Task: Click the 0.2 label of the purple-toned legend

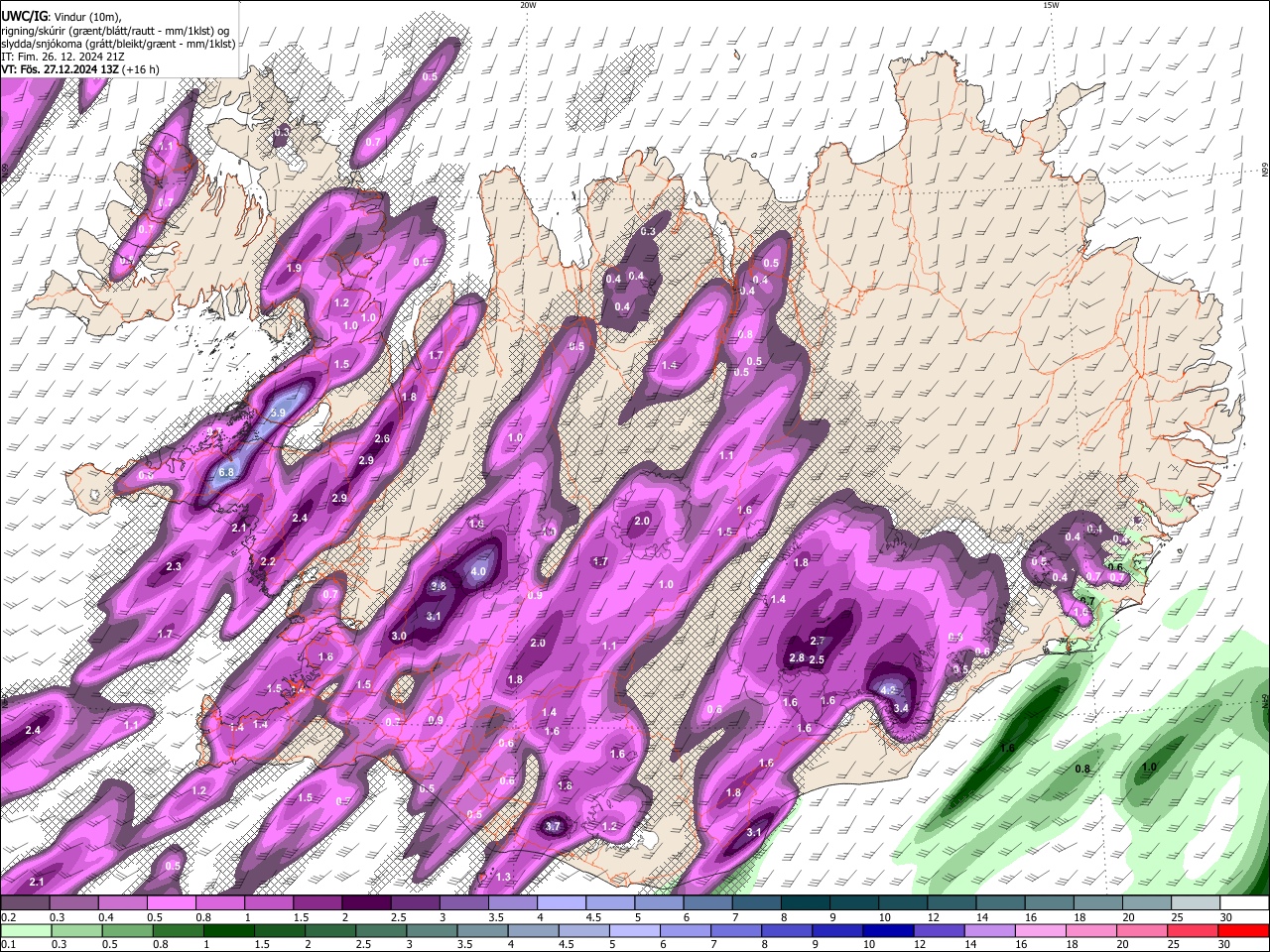Action: (x=8, y=917)
